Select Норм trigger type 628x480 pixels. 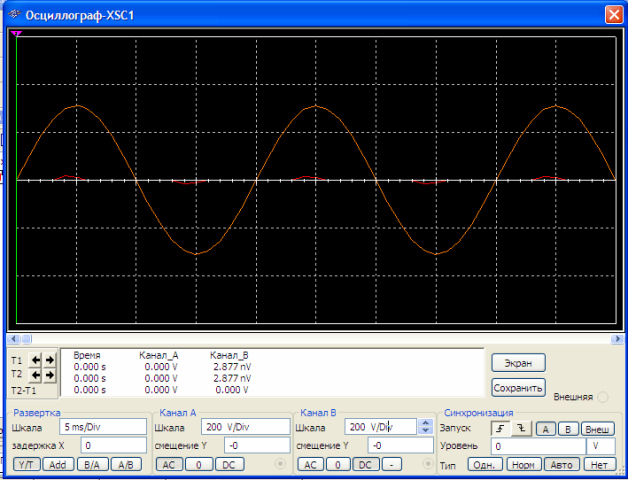pyautogui.click(x=524, y=465)
